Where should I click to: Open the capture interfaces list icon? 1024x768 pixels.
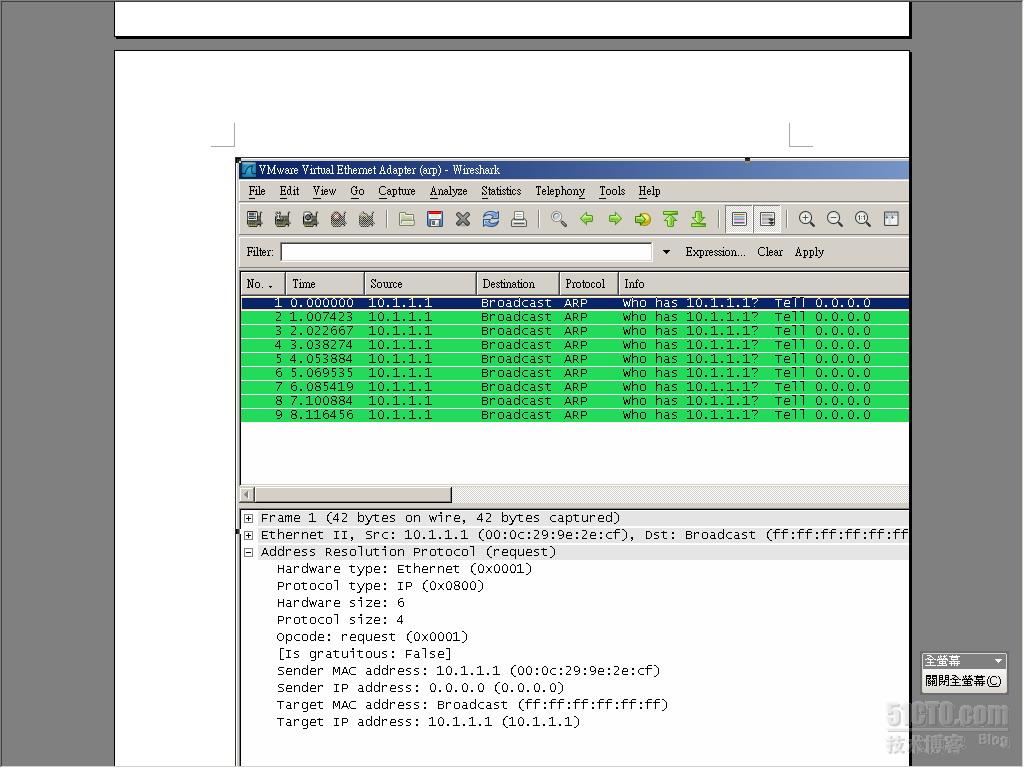[255, 219]
